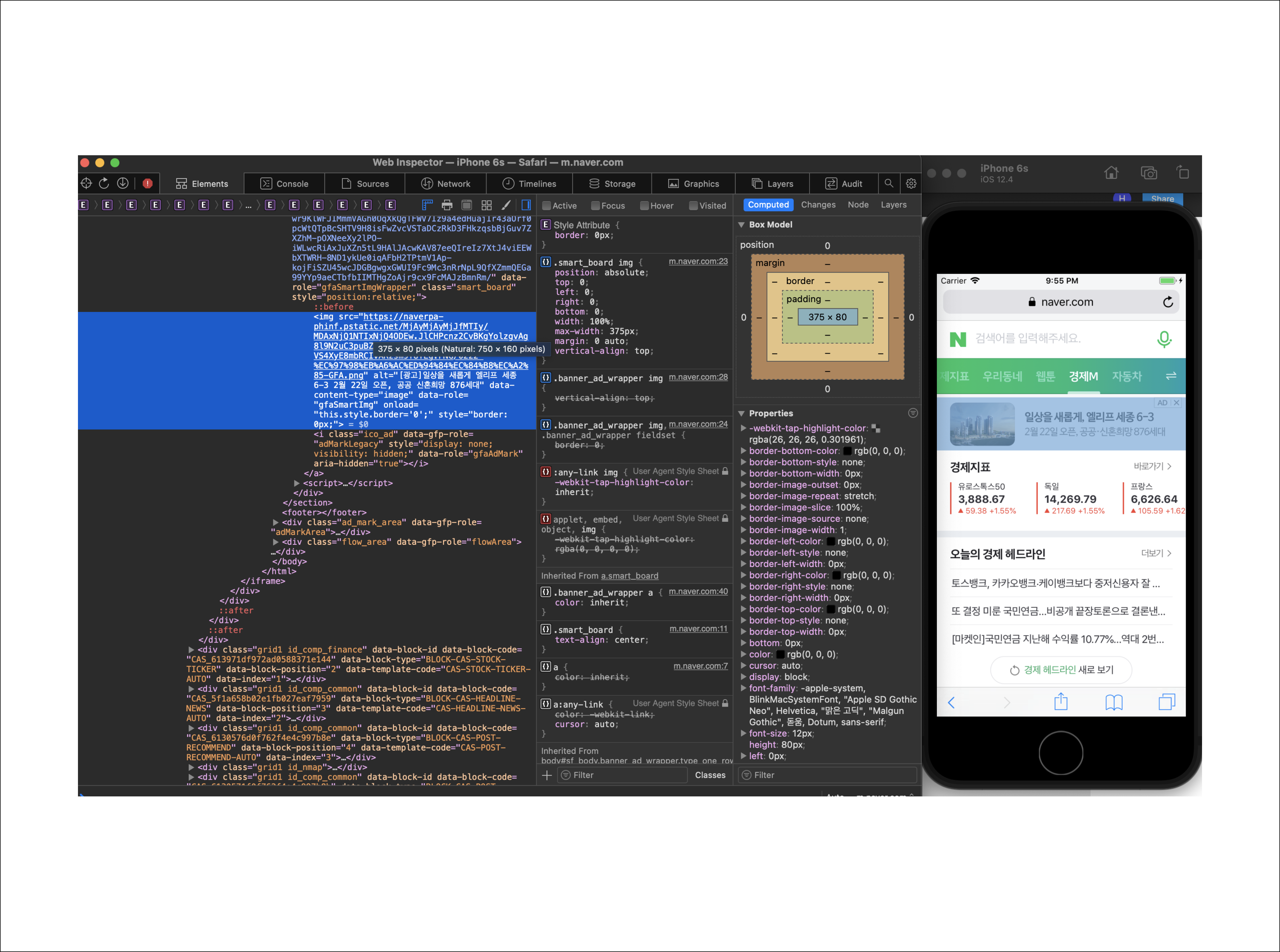
Task: Open the m.naver.com:23 source link
Action: 698,262
